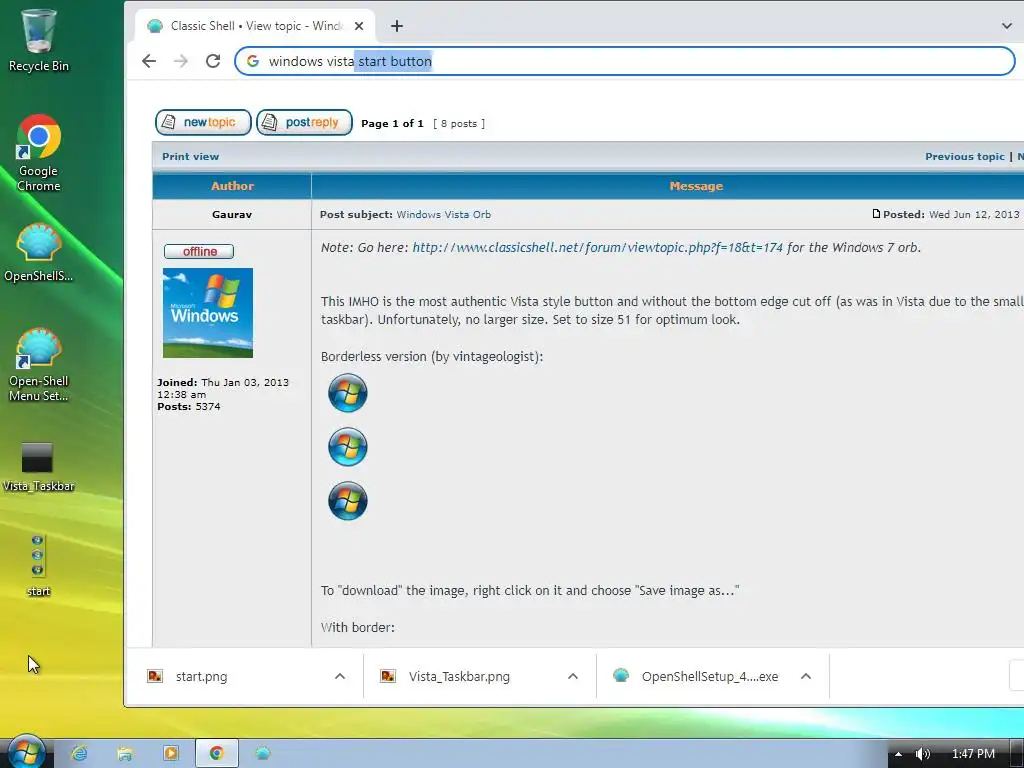This screenshot has height=768, width=1024.
Task: Open the downloaded start.png file
Action: coord(201,677)
